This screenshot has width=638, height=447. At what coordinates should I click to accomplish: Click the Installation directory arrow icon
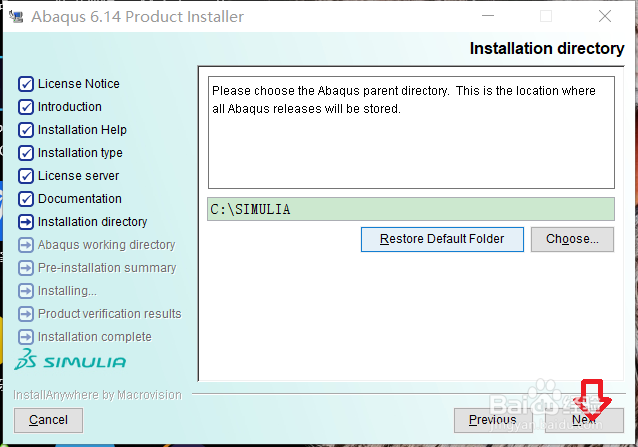[26, 222]
